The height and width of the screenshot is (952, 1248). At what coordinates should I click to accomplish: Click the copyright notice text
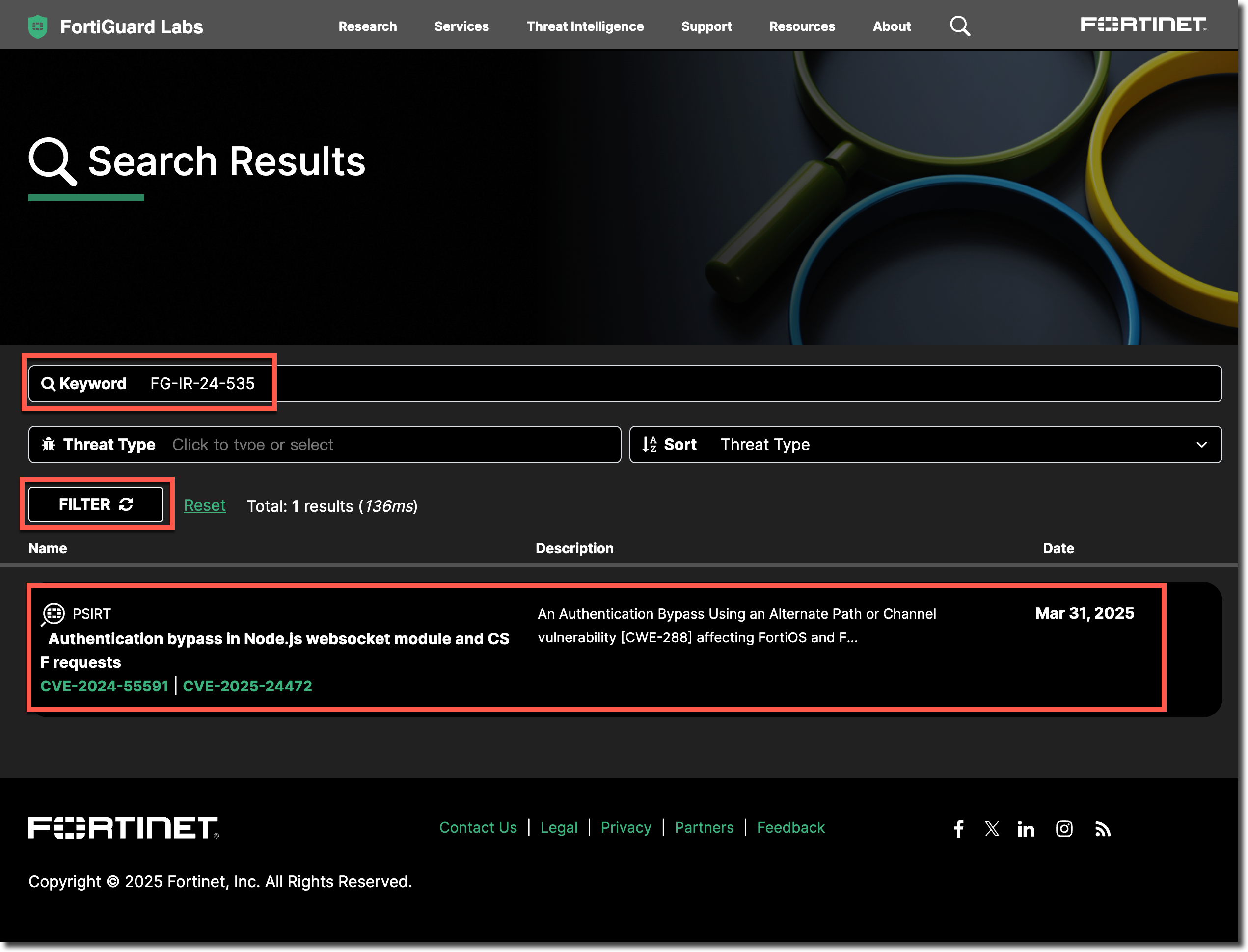[x=220, y=882]
